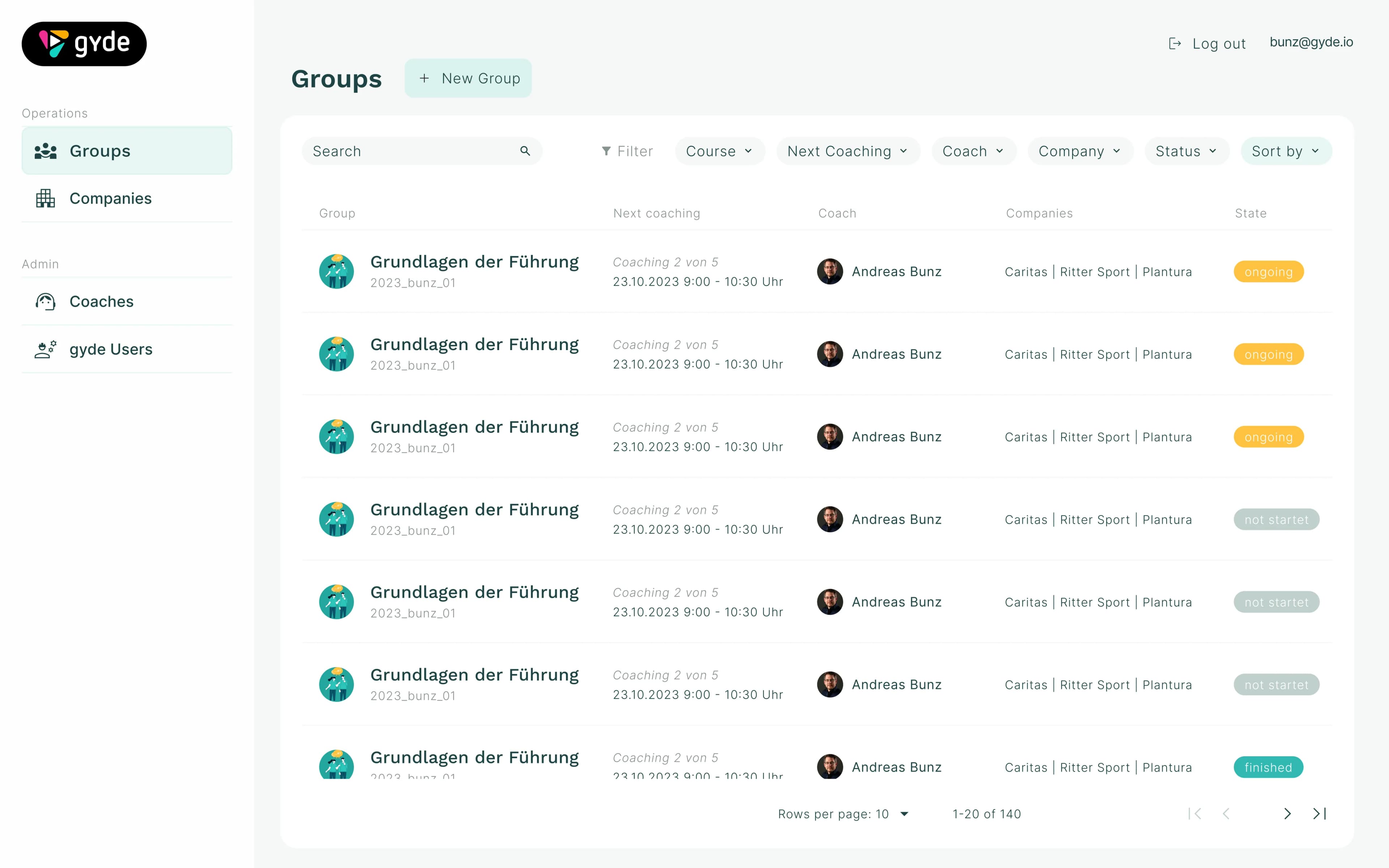This screenshot has height=868, width=1389.
Task: Click the Group column header
Action: point(337,213)
